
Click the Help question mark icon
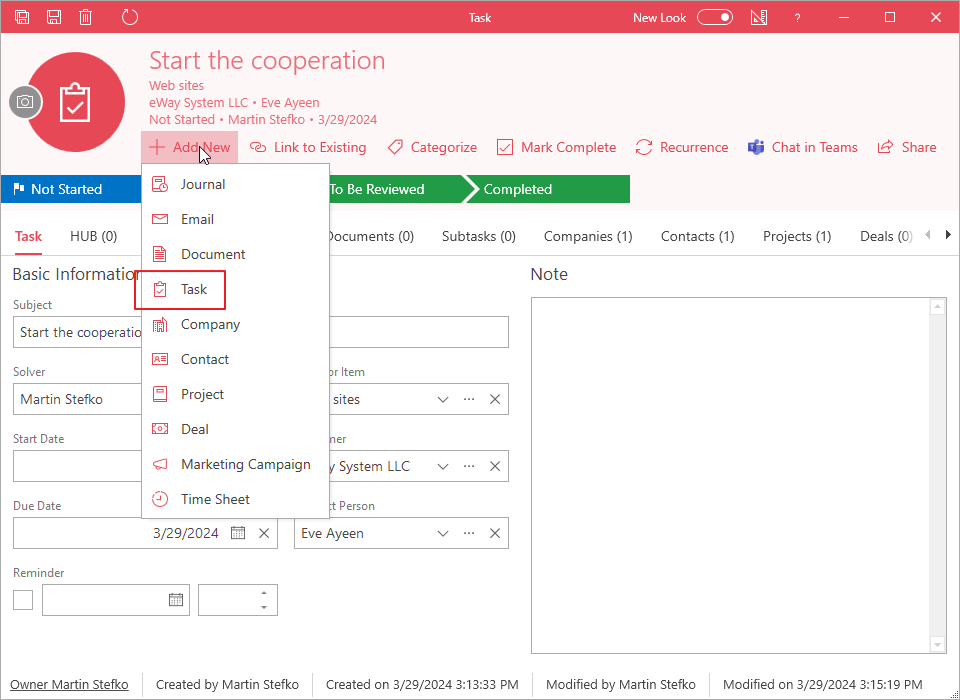[x=797, y=18]
